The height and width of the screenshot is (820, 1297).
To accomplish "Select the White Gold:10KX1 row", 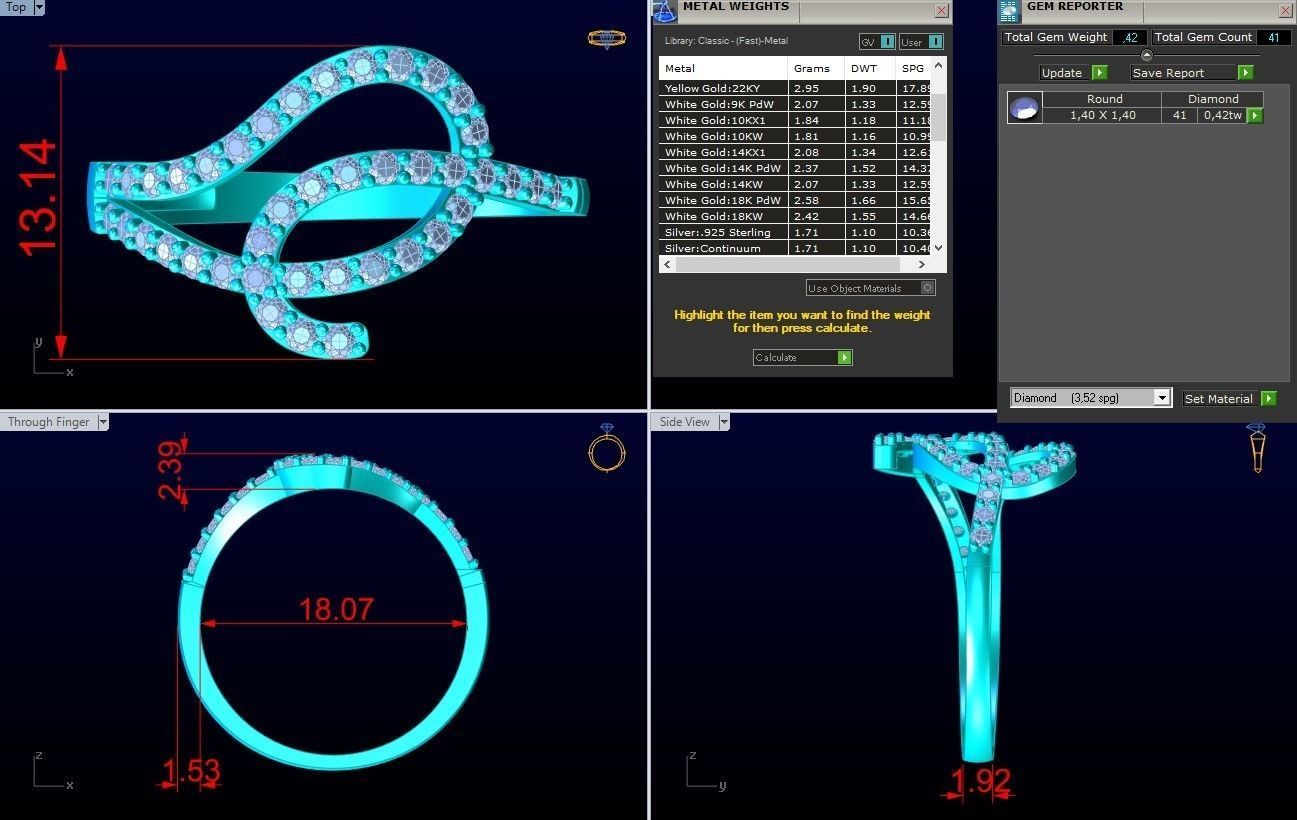I will coord(795,120).
